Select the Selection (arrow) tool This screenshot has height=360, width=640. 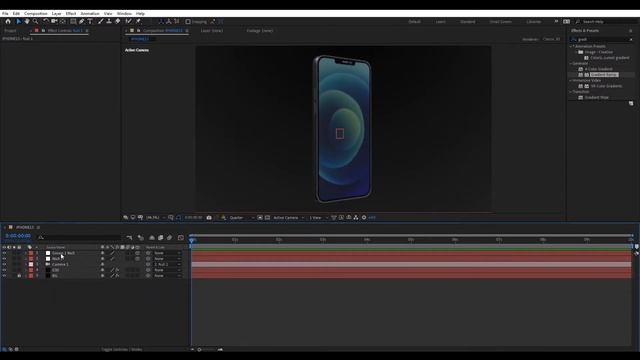point(19,21)
